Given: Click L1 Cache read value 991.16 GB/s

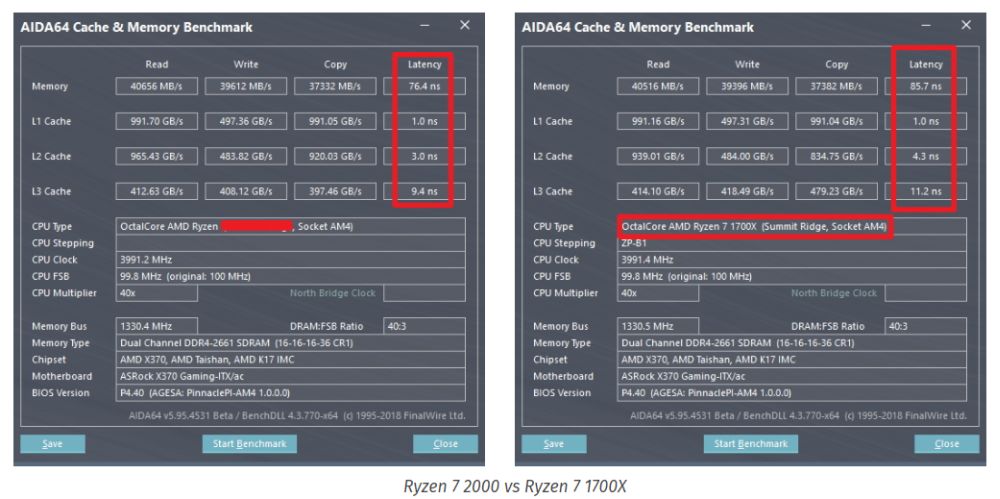Looking at the screenshot, I should [658, 121].
